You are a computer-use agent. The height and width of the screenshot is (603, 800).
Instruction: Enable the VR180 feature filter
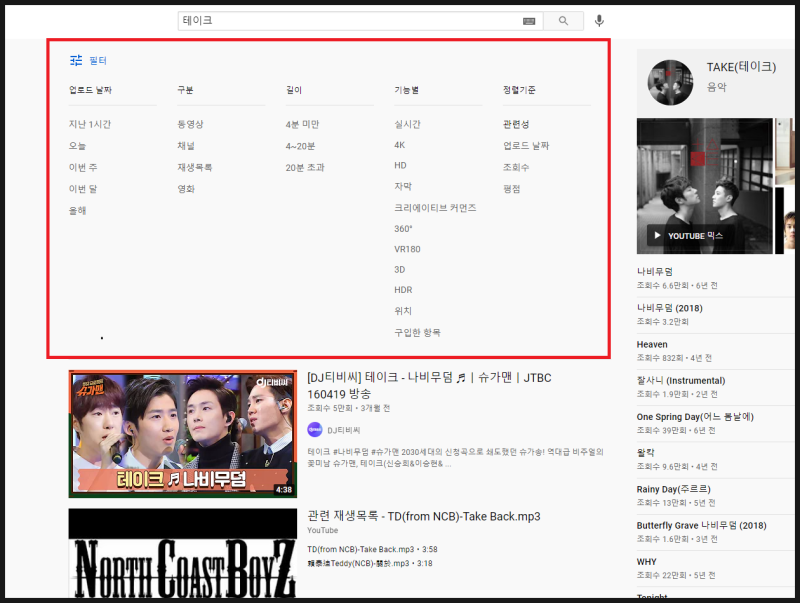tap(407, 249)
